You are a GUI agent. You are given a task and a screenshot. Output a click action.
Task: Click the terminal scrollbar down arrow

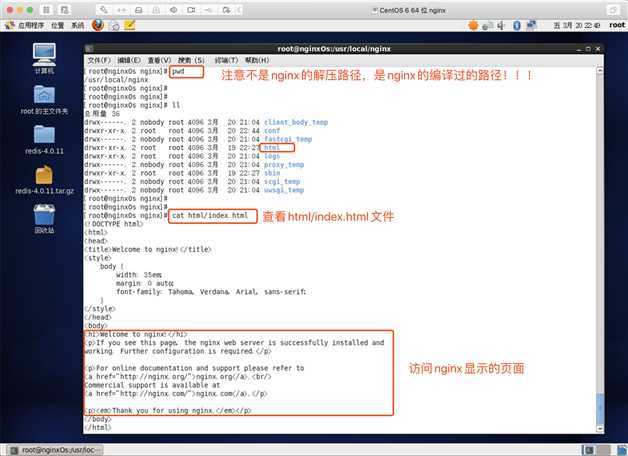tap(600, 429)
